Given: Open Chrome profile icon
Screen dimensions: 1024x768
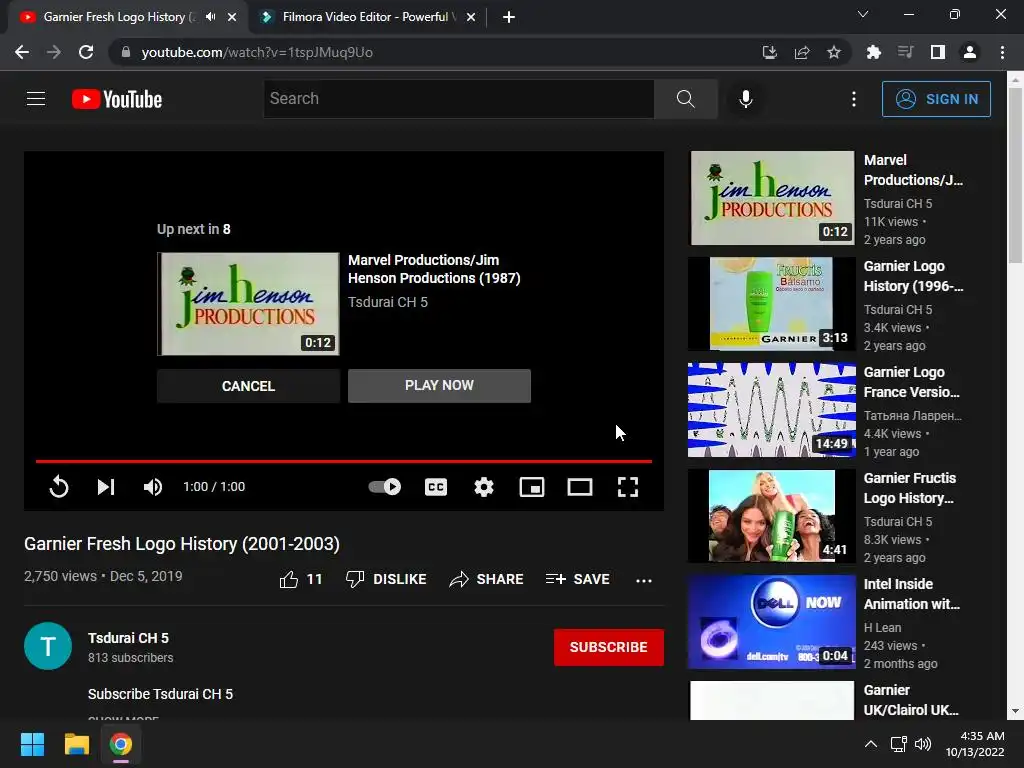Looking at the screenshot, I should click(970, 52).
